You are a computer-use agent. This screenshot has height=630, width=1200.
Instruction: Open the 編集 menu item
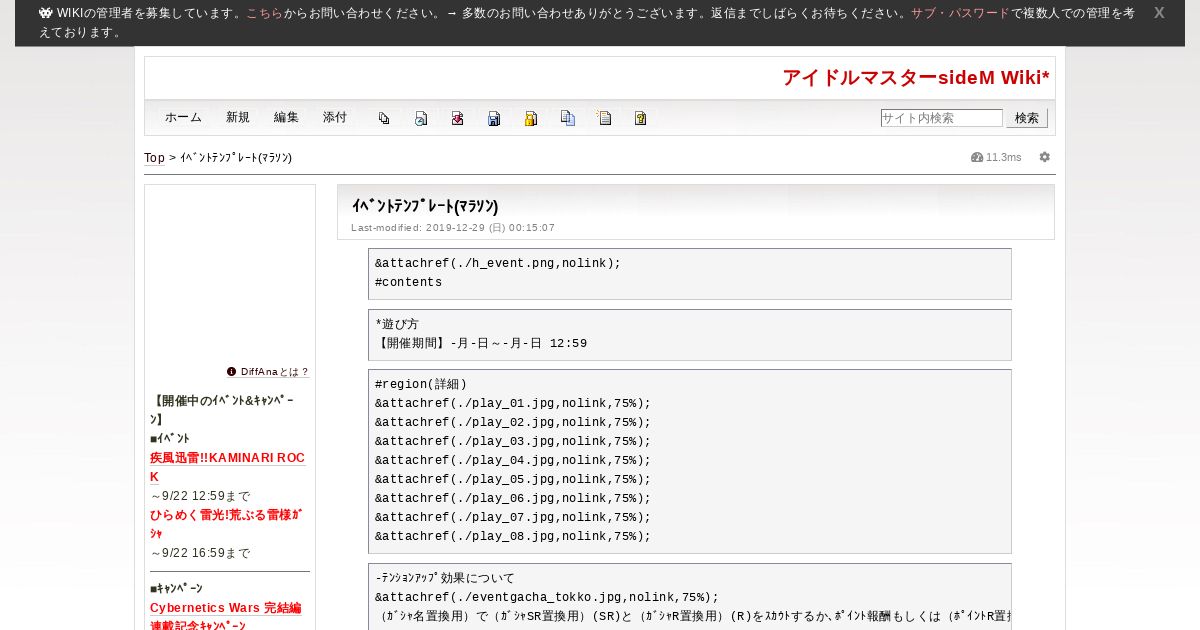[x=286, y=117]
